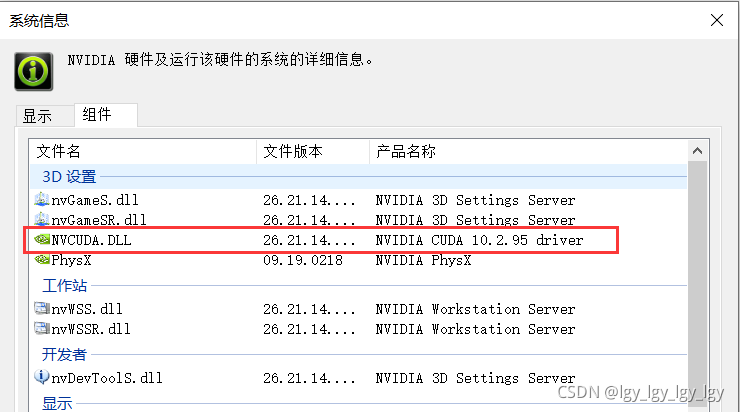Click the PhysX NVIDIA eye icon
The width and height of the screenshot is (740, 412).
coord(42,260)
